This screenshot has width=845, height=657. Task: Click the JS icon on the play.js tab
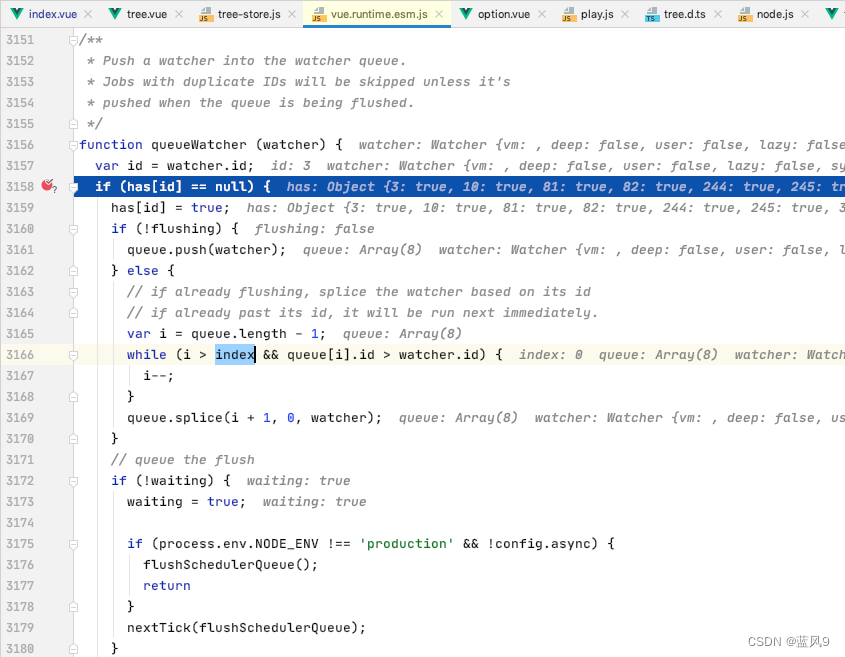tap(567, 15)
